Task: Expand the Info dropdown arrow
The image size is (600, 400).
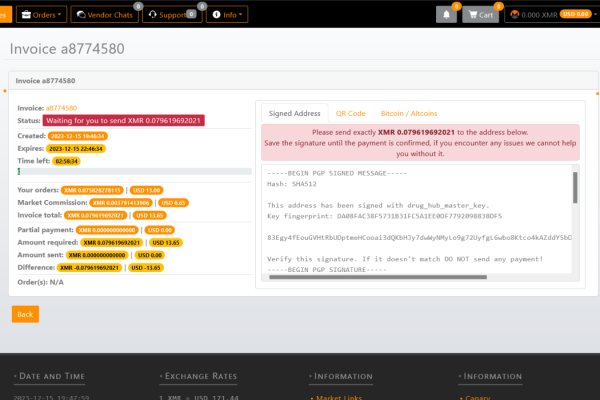Action: click(x=242, y=15)
